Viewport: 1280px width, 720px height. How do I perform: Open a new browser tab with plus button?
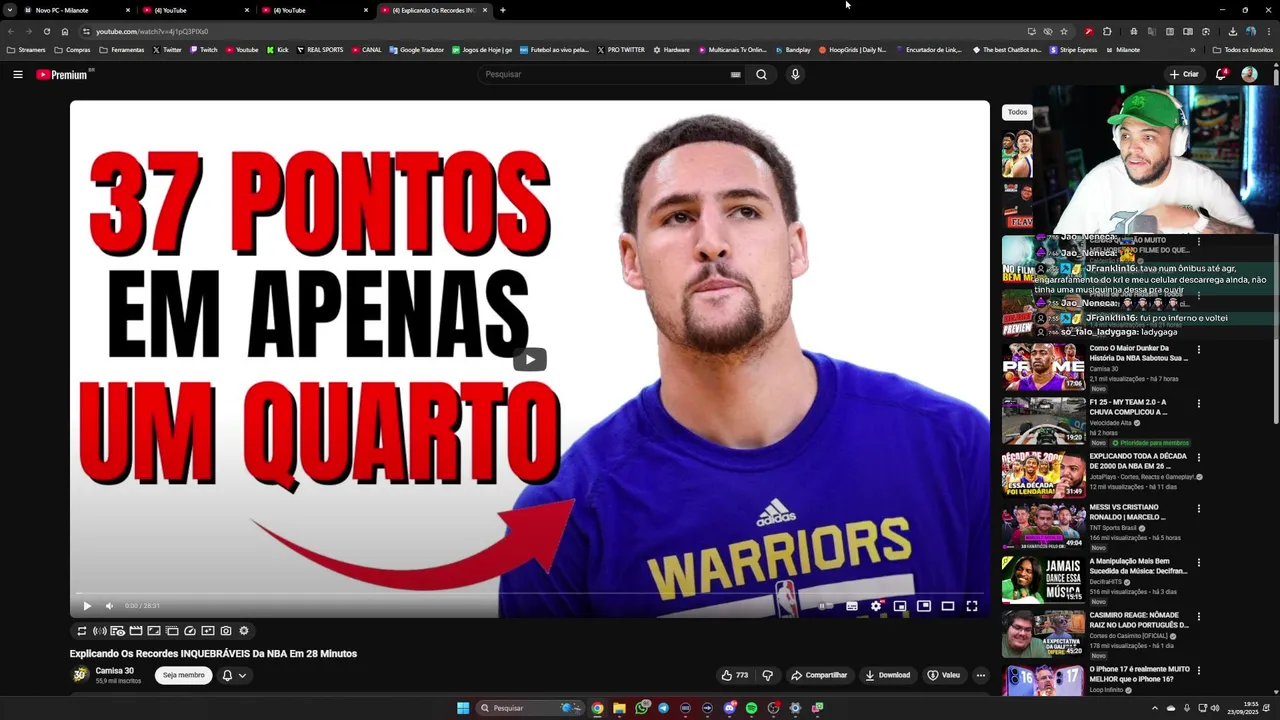(x=502, y=10)
